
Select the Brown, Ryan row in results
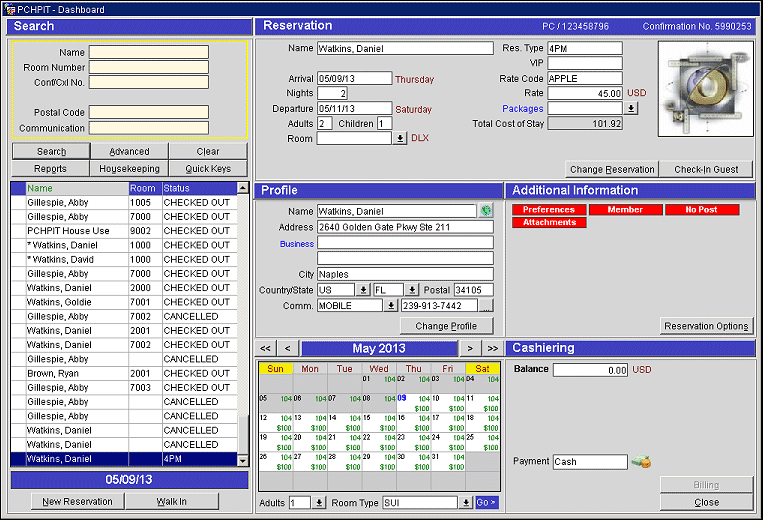75,373
